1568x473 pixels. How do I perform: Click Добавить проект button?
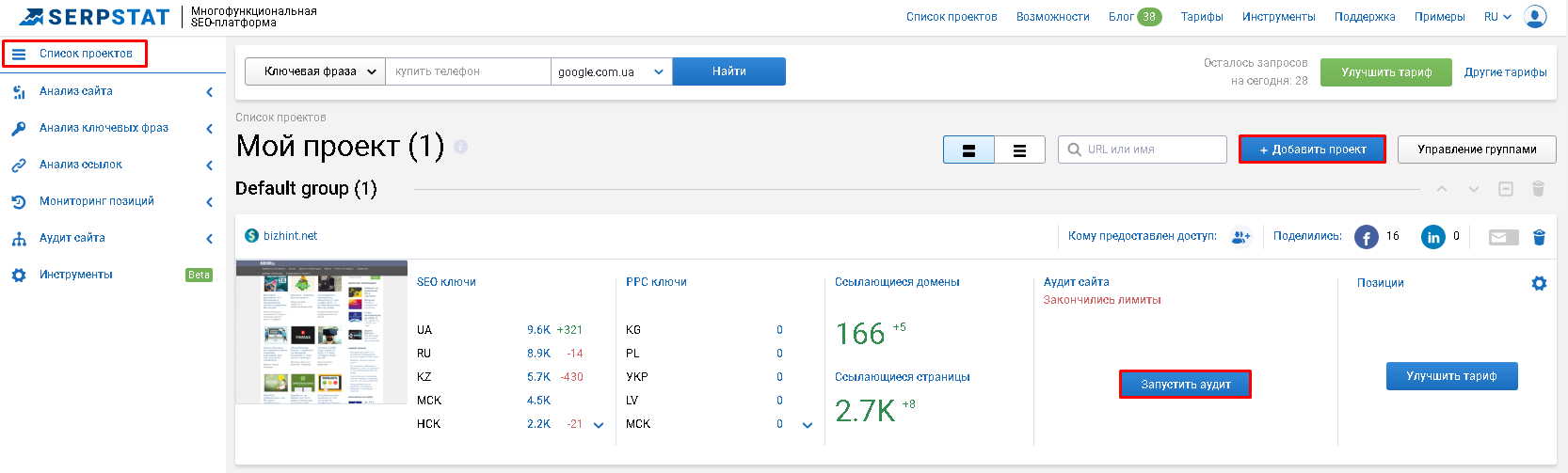tap(1312, 150)
